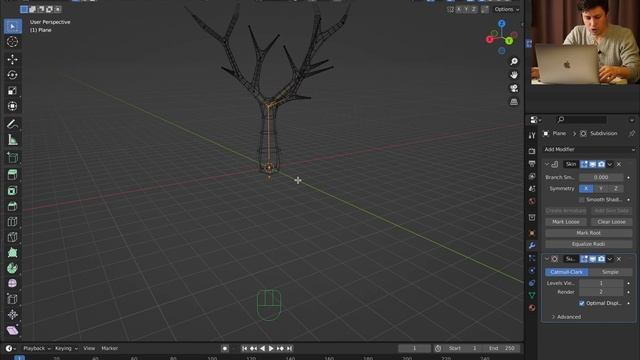Select the Transform tool

click(13, 106)
